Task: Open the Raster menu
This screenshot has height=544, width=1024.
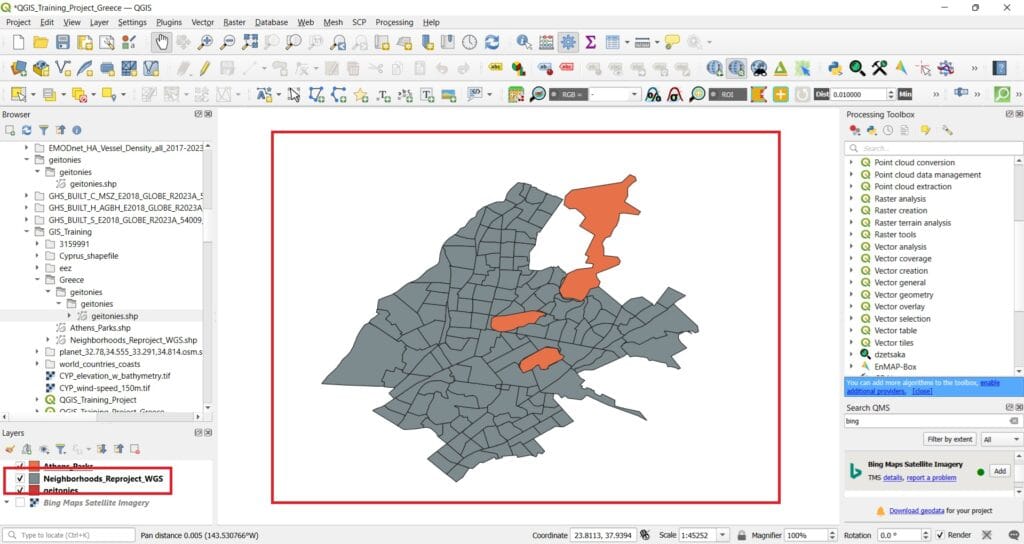Action: pos(234,22)
